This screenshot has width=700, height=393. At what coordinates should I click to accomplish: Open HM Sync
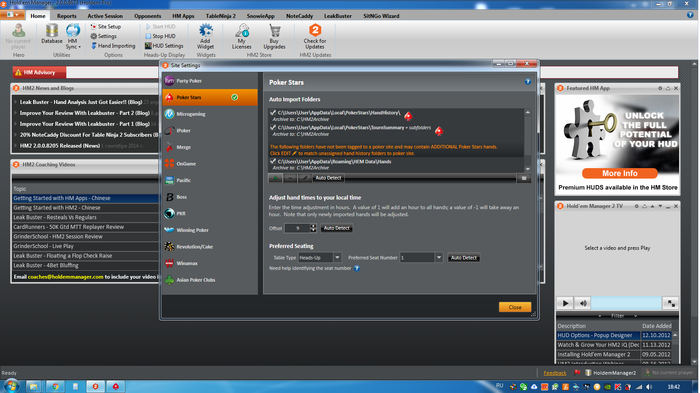pos(72,36)
